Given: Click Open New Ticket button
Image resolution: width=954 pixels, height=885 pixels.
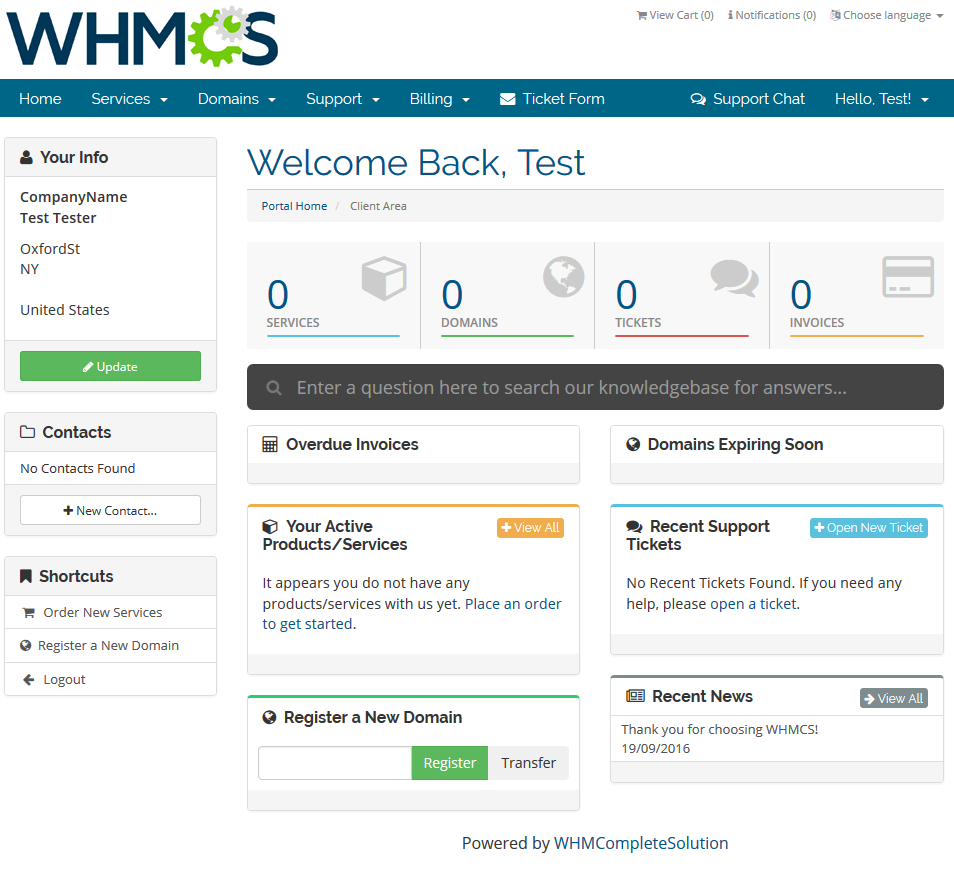Looking at the screenshot, I should [868, 528].
